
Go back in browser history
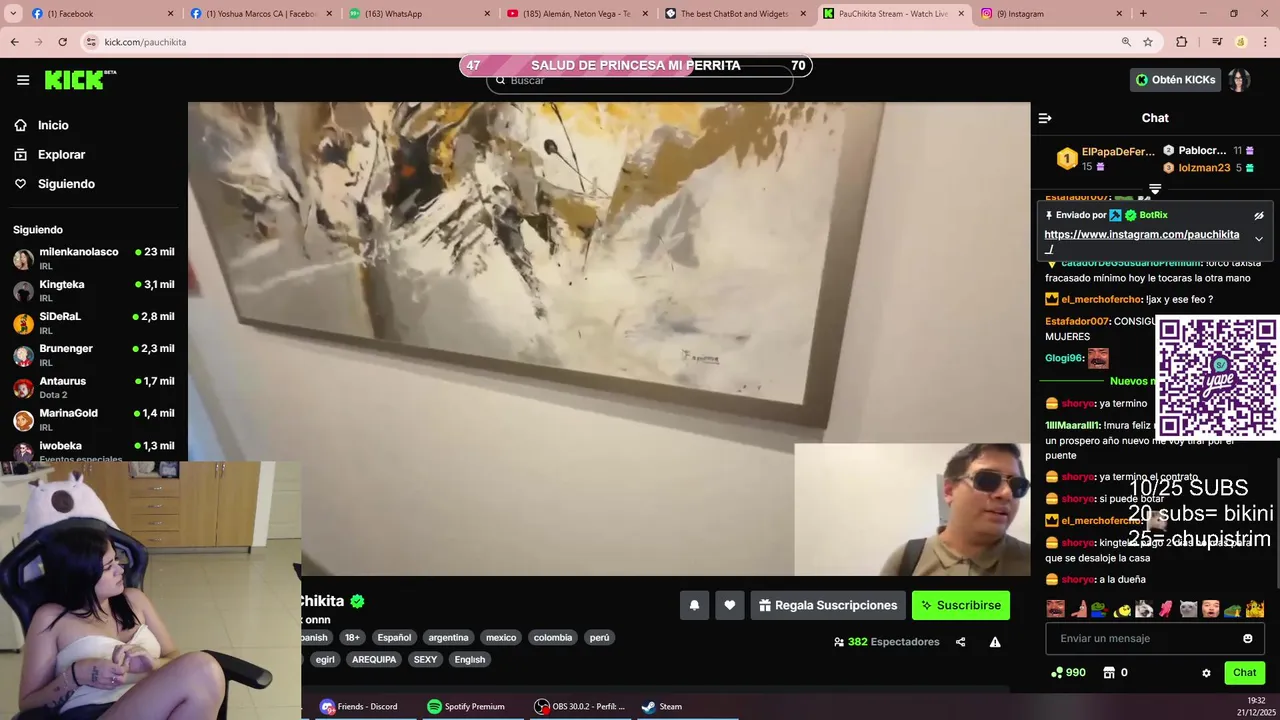point(15,42)
